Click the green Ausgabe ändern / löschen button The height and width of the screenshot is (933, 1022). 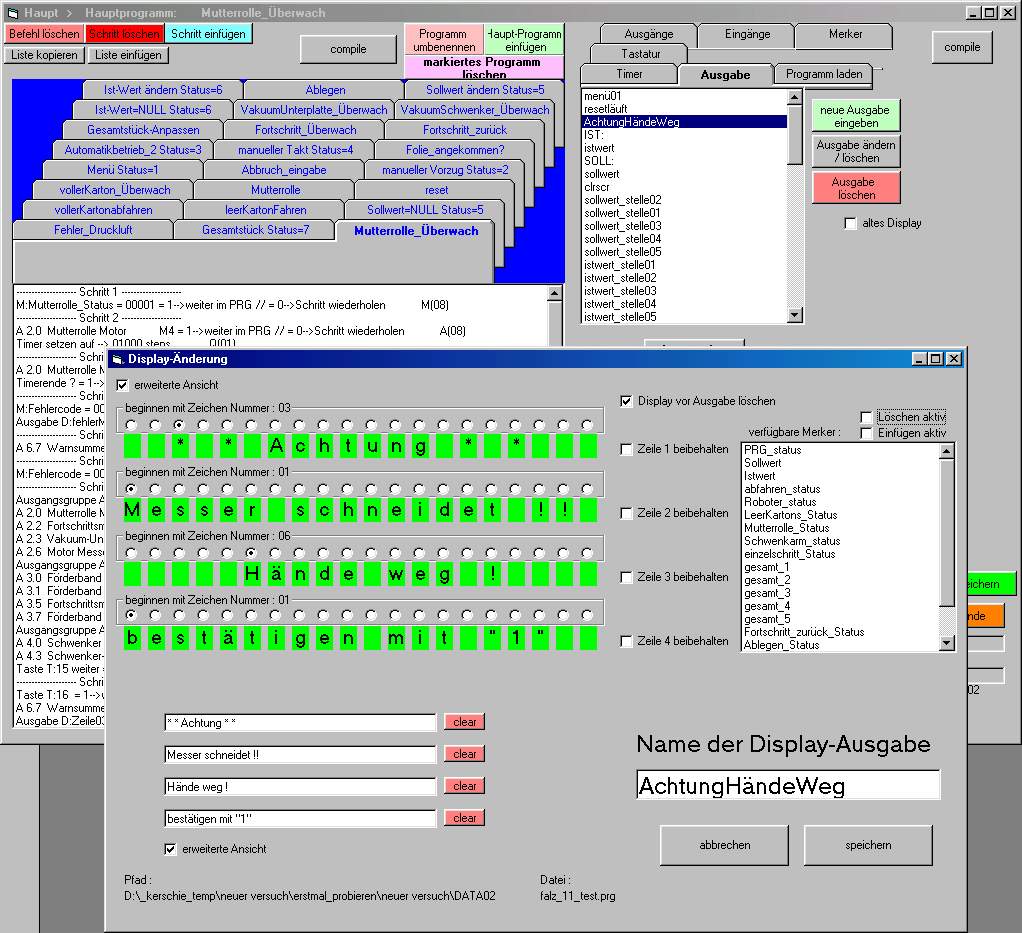[x=855, y=151]
